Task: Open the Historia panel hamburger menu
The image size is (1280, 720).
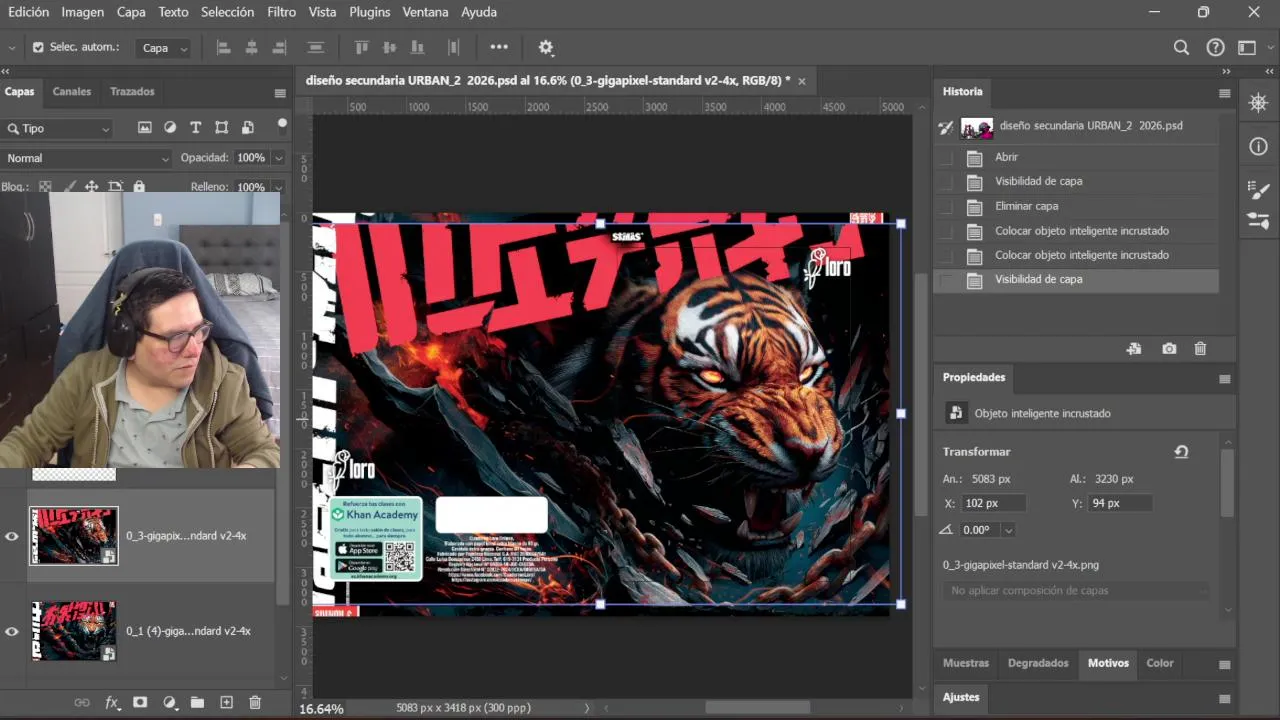Action: coord(1224,93)
